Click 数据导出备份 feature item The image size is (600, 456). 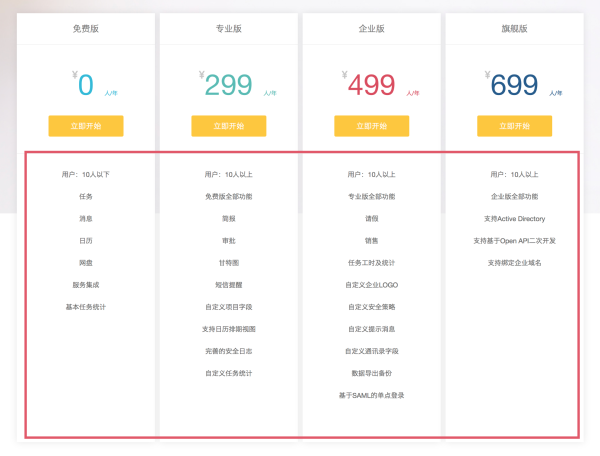[372, 373]
